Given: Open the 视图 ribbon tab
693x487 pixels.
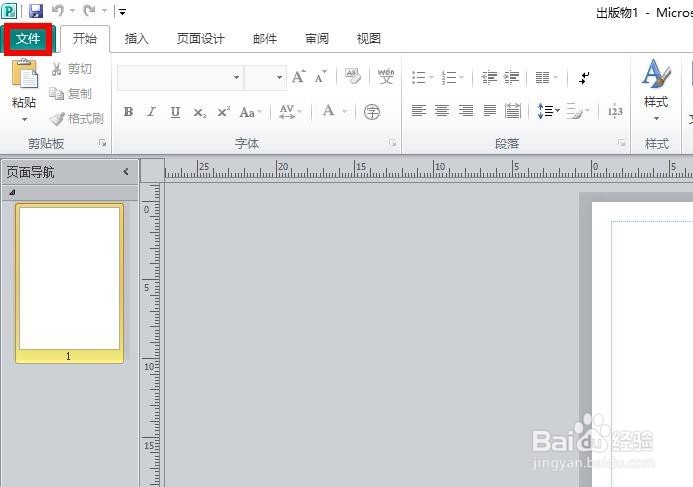Looking at the screenshot, I should [369, 39].
